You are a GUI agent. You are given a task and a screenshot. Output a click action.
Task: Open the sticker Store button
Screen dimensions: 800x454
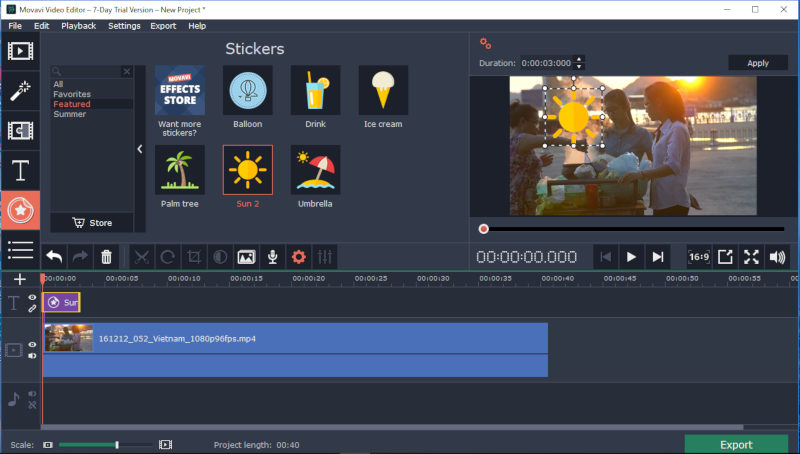(92, 223)
